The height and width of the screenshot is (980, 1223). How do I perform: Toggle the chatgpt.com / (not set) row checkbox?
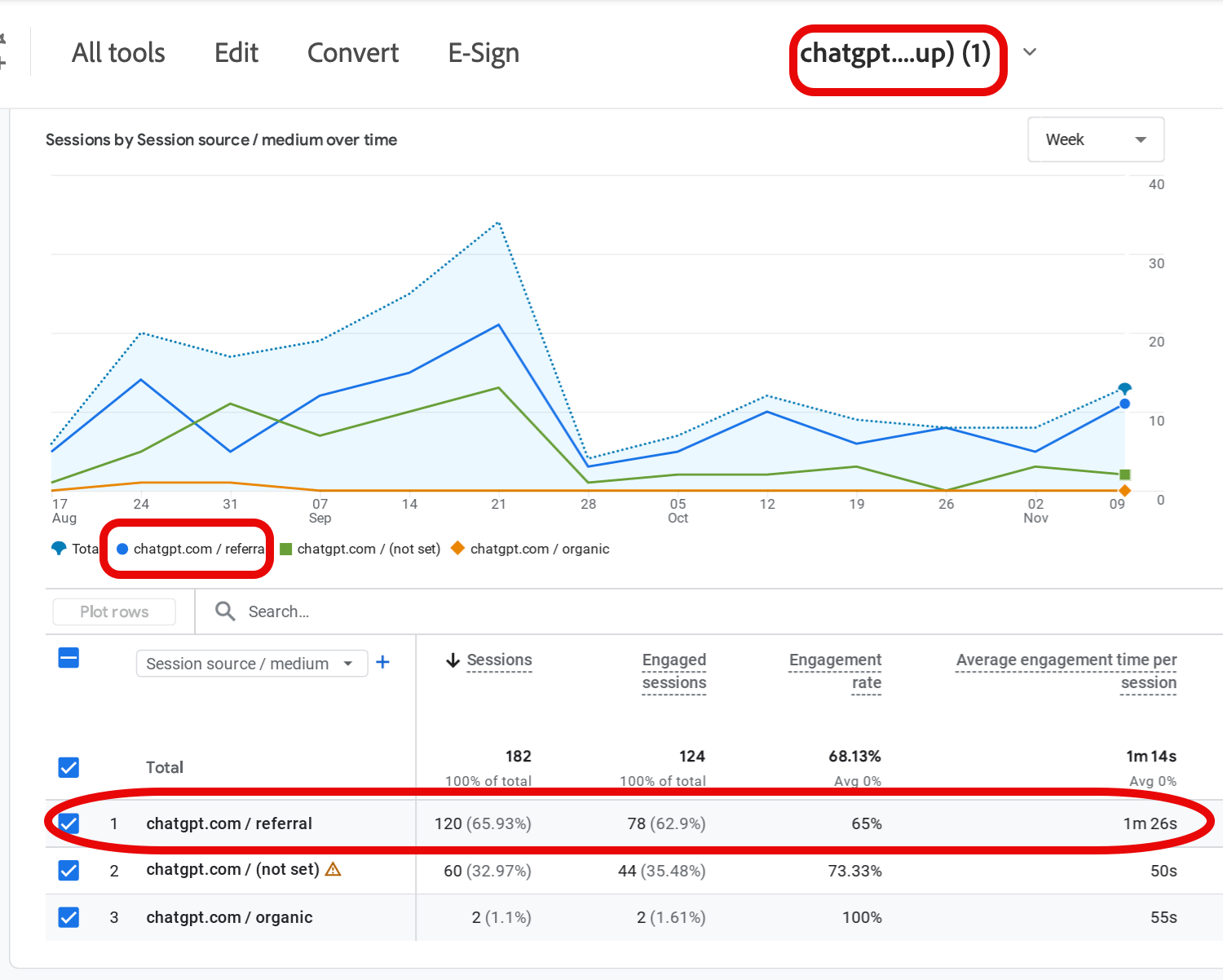point(69,871)
